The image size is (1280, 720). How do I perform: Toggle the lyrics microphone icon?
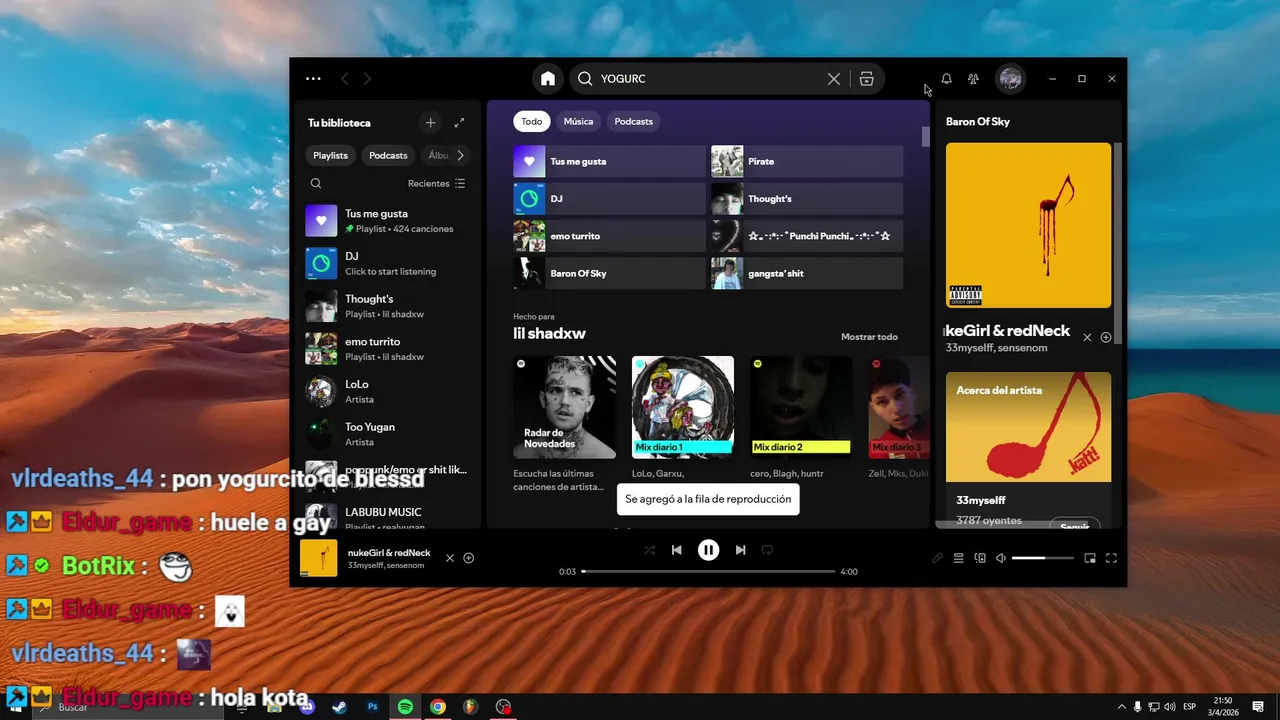[x=937, y=558]
